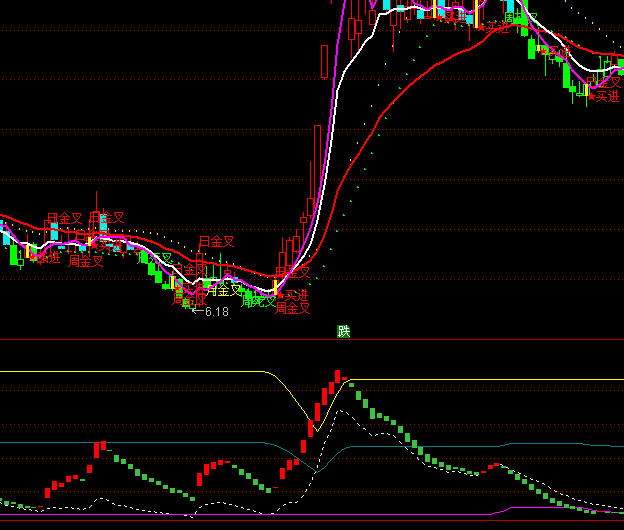Click the small red bars right of indicator

(x=492, y=466)
